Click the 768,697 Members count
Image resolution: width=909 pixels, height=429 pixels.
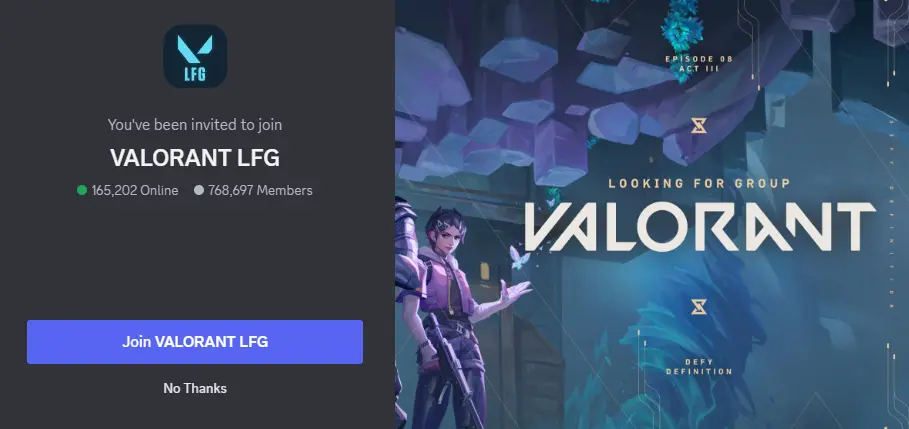click(x=260, y=190)
